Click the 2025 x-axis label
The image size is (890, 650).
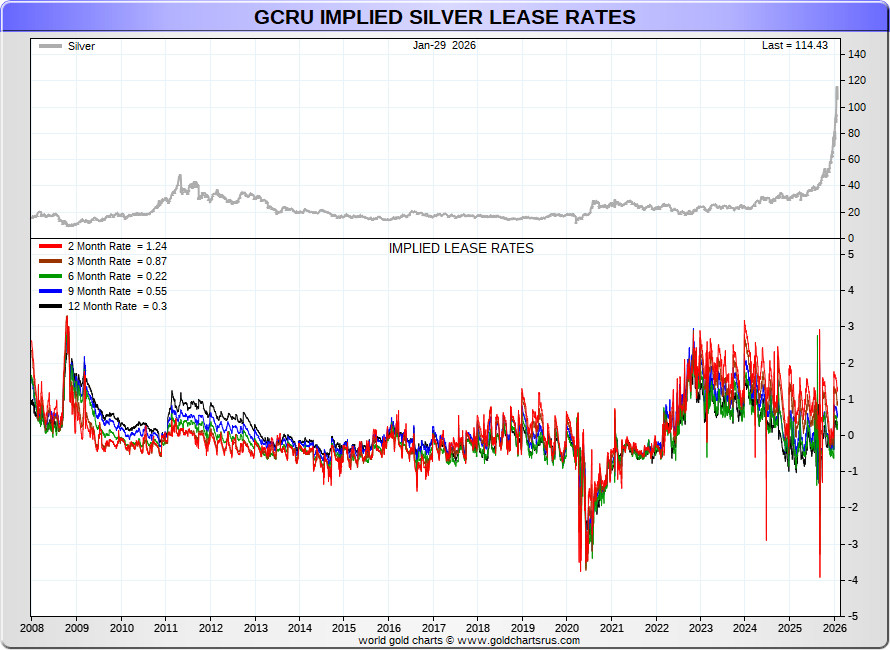[x=790, y=628]
